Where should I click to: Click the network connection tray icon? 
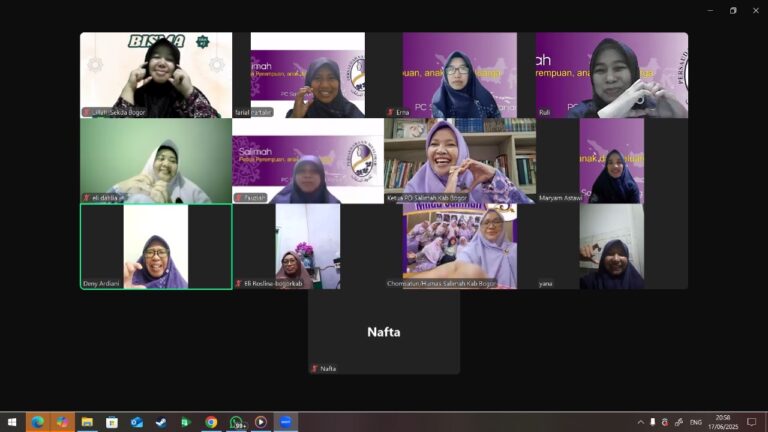678,422
